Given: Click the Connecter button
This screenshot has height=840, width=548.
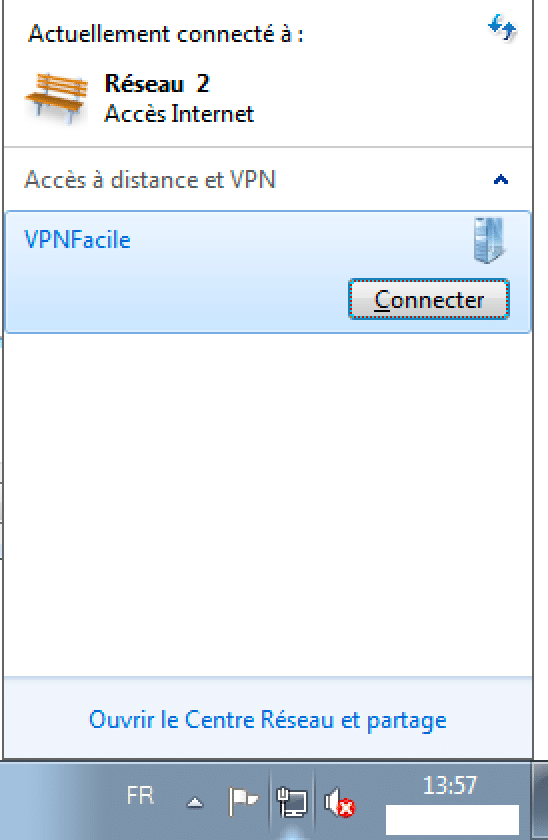Looking at the screenshot, I should 429,299.
